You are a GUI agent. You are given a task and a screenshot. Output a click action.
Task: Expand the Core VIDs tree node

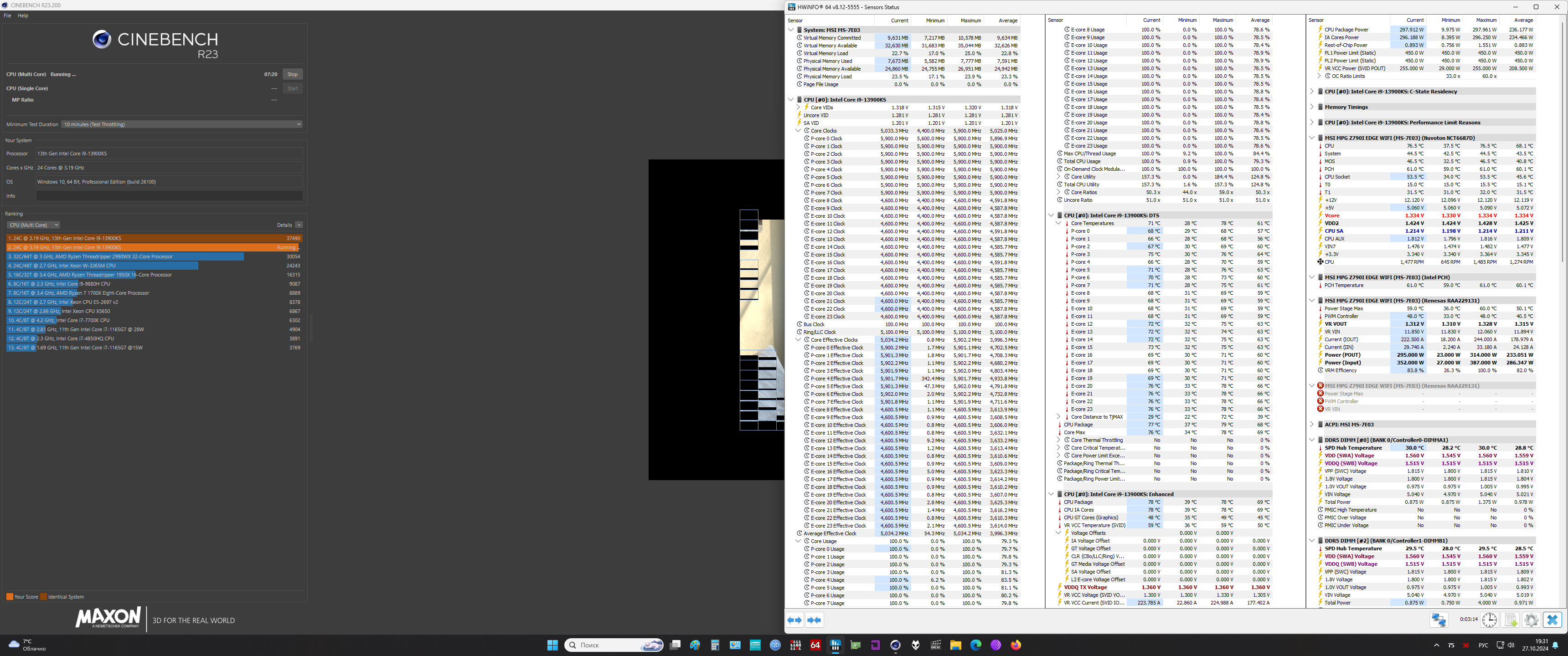pyautogui.click(x=798, y=108)
